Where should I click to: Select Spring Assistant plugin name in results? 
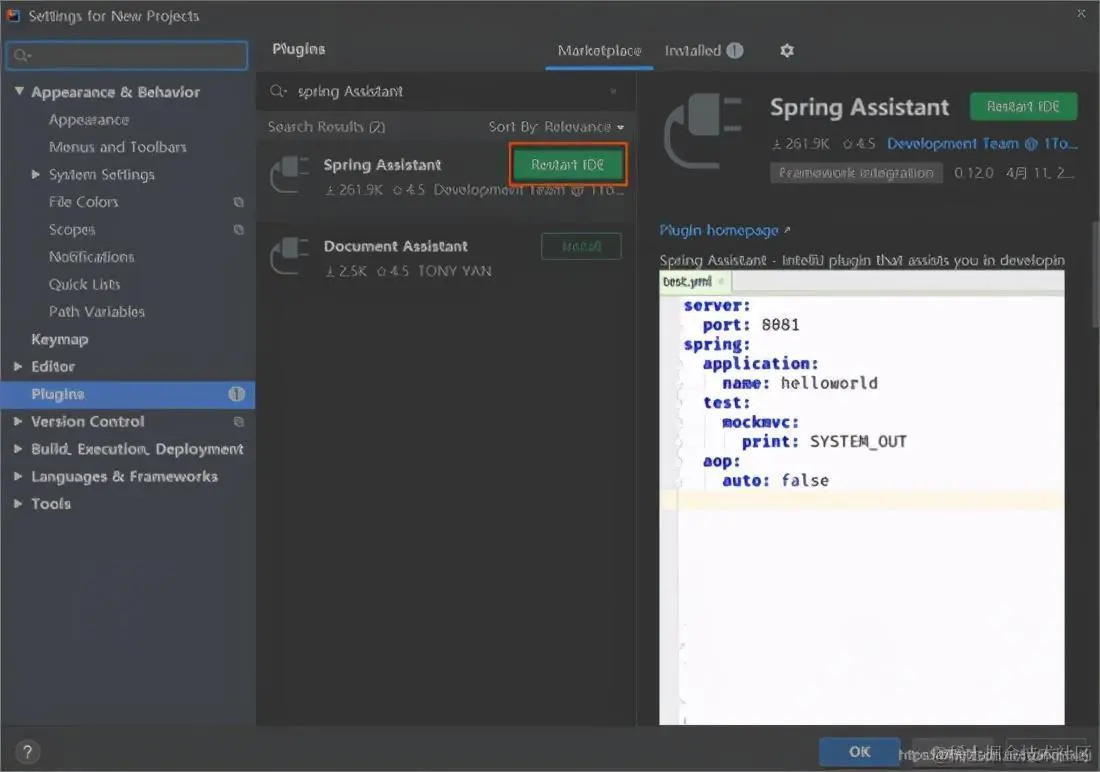tap(382, 165)
